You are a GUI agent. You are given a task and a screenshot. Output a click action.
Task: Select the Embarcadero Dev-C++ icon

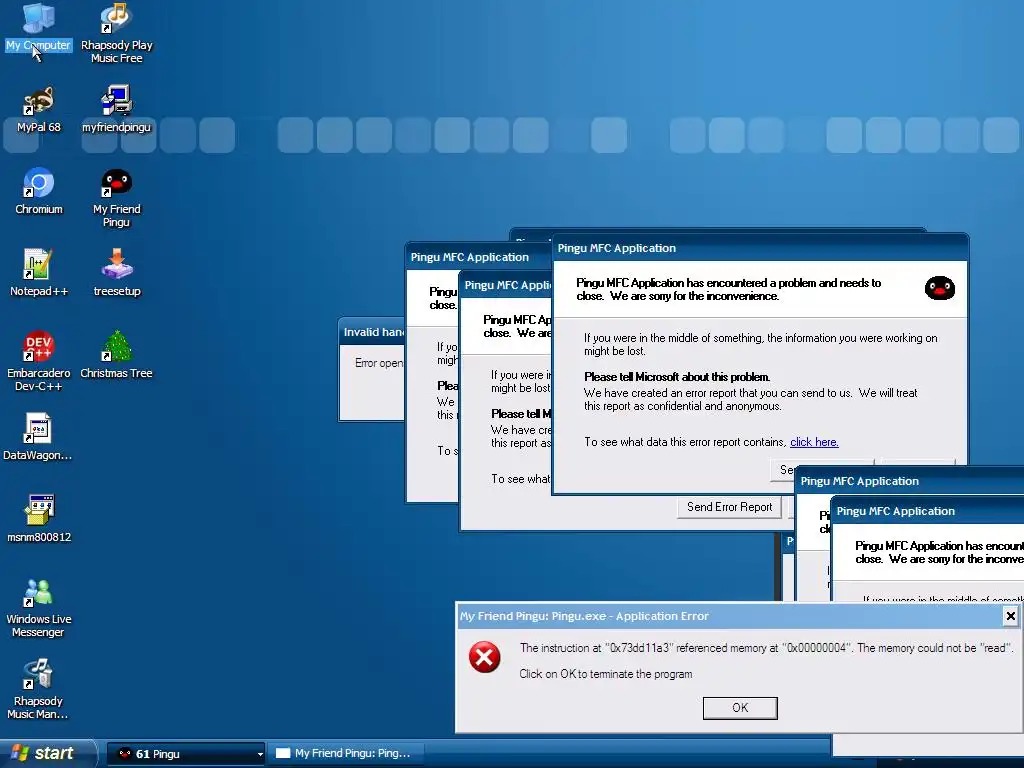click(x=39, y=361)
